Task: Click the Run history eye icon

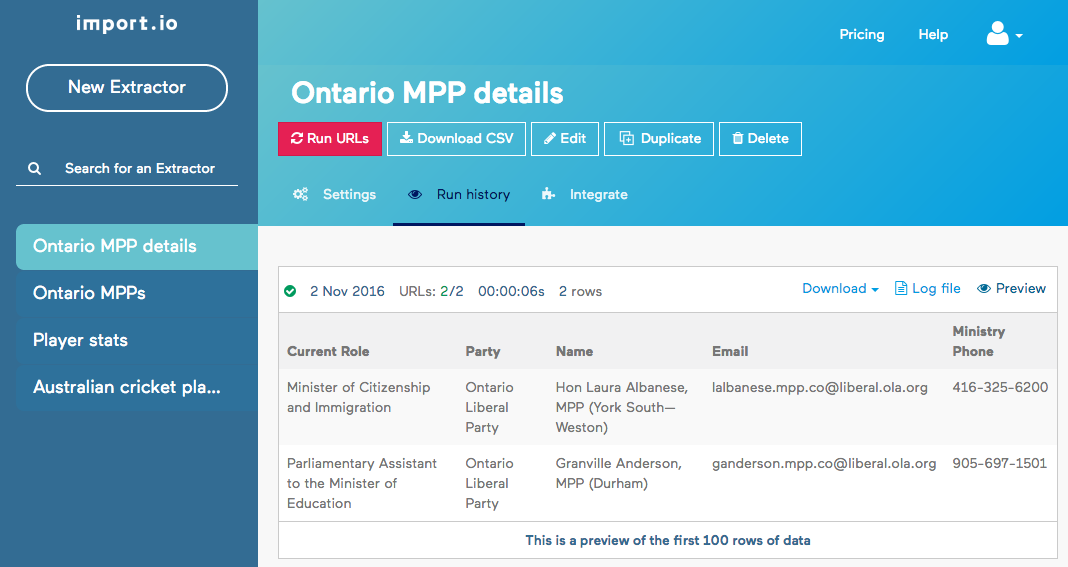Action: point(415,194)
